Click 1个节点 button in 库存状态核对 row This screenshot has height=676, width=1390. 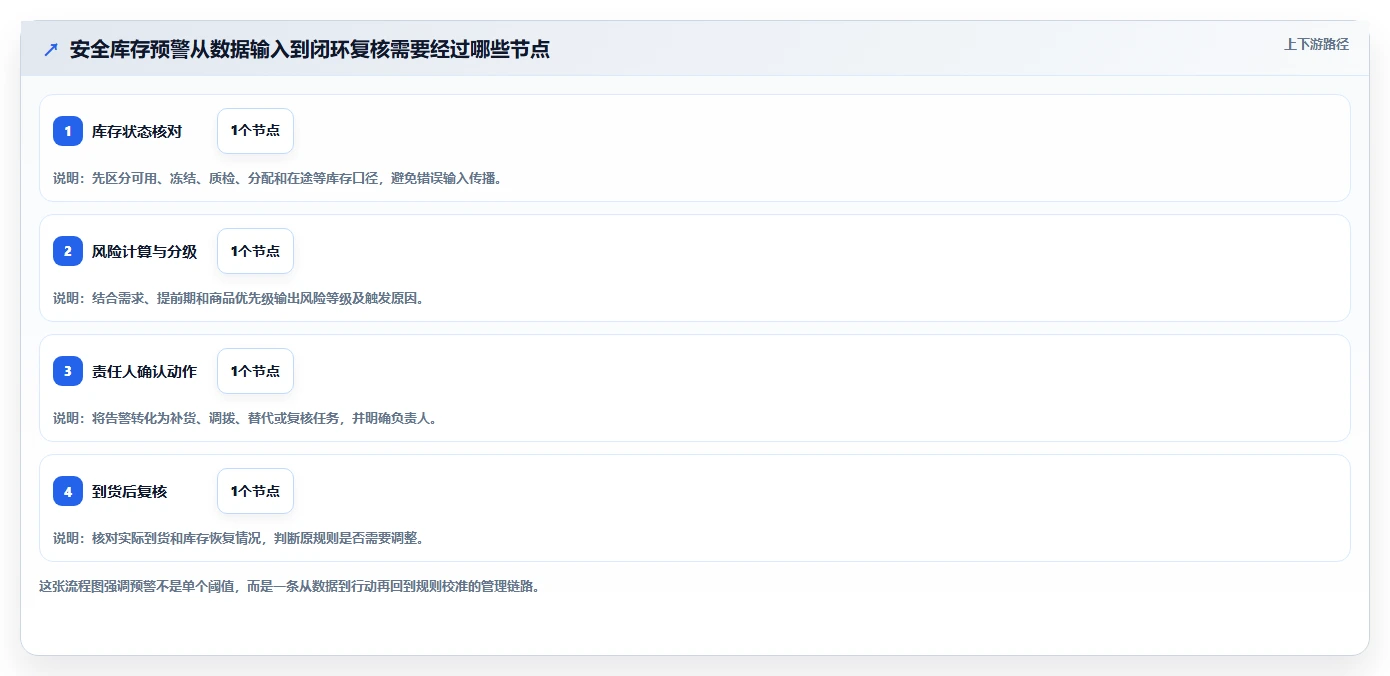(255, 131)
